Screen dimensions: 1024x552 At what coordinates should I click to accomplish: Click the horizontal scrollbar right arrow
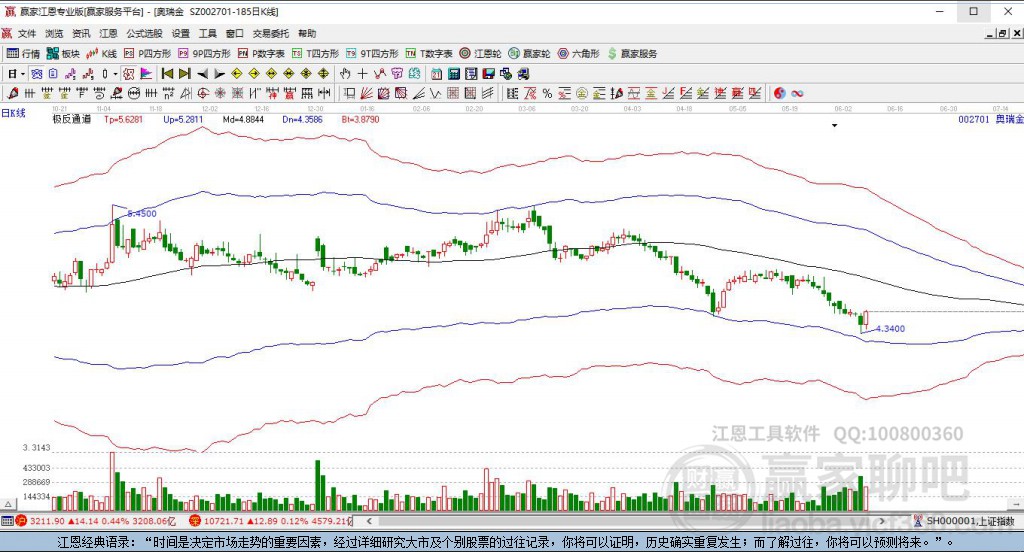pyautogui.click(x=882, y=521)
